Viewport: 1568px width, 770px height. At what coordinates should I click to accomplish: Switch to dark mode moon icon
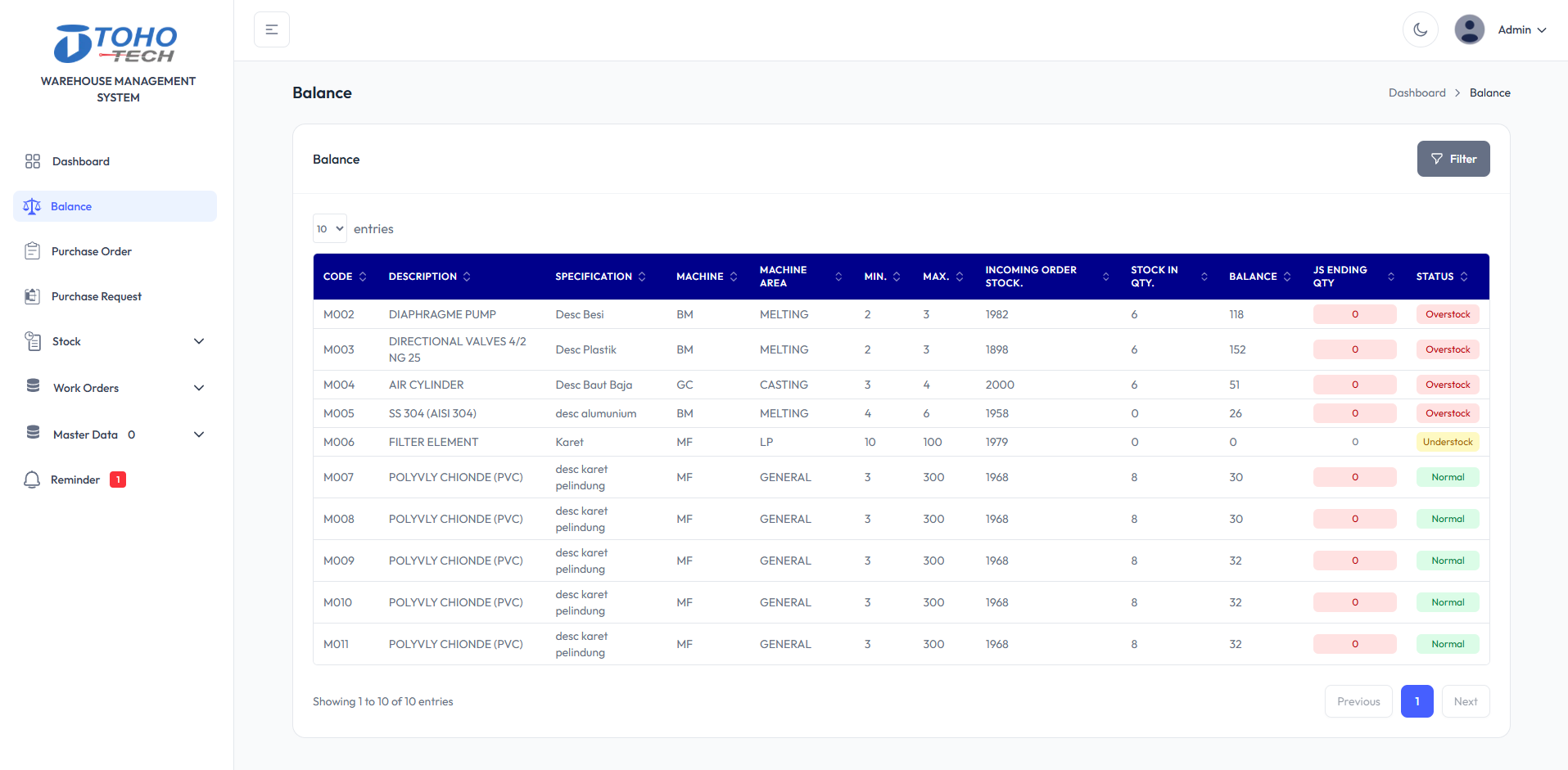tap(1421, 29)
